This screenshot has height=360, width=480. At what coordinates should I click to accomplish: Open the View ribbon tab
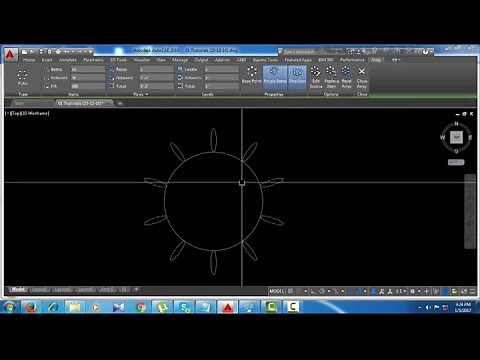coord(161,60)
